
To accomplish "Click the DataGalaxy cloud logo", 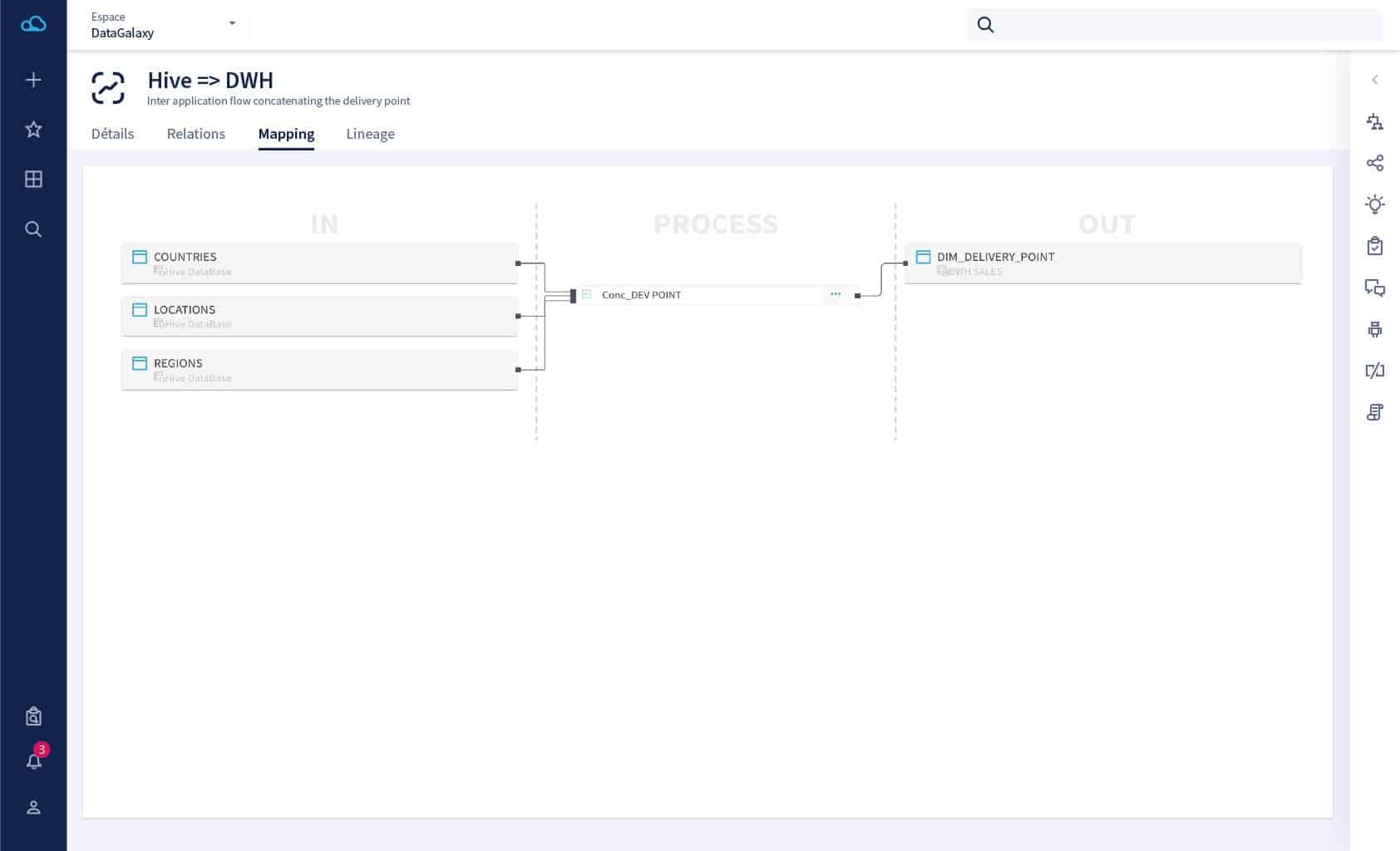I will pos(33,24).
